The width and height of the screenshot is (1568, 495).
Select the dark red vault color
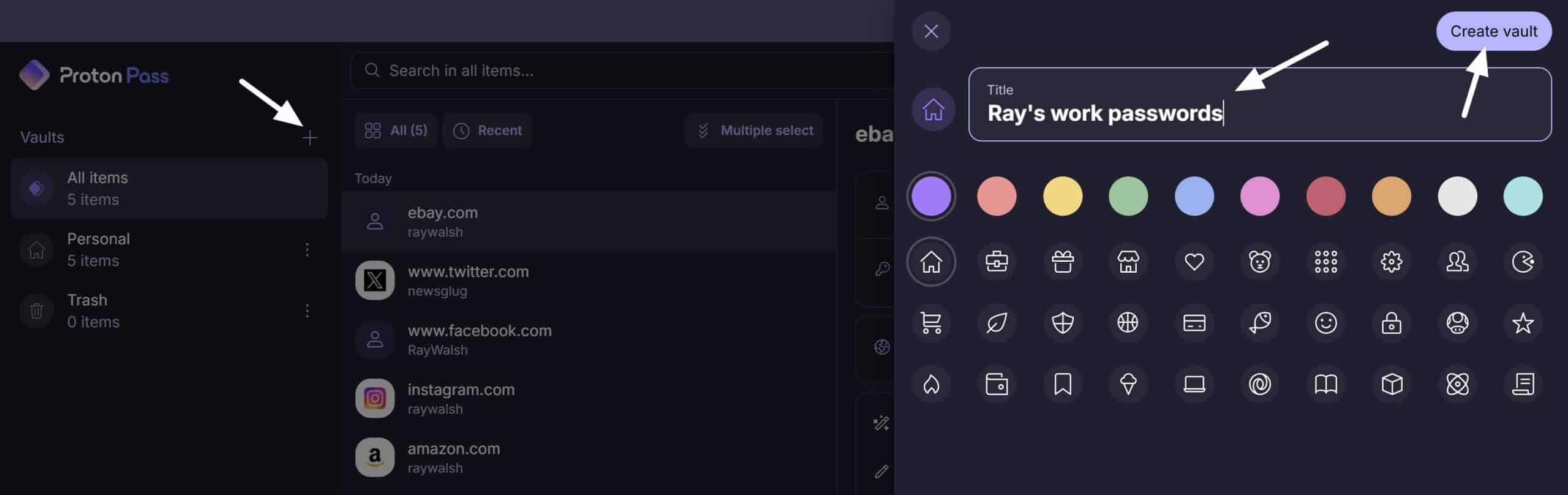(1326, 196)
